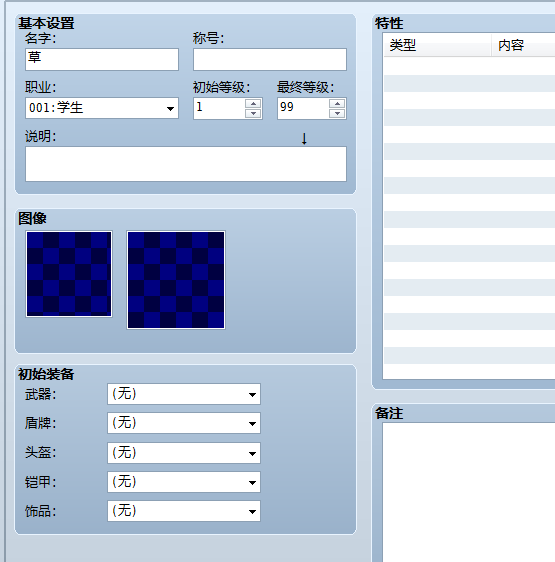Image resolution: width=555 pixels, height=562 pixels.
Task: Click the 说明 description text box
Action: 186,164
